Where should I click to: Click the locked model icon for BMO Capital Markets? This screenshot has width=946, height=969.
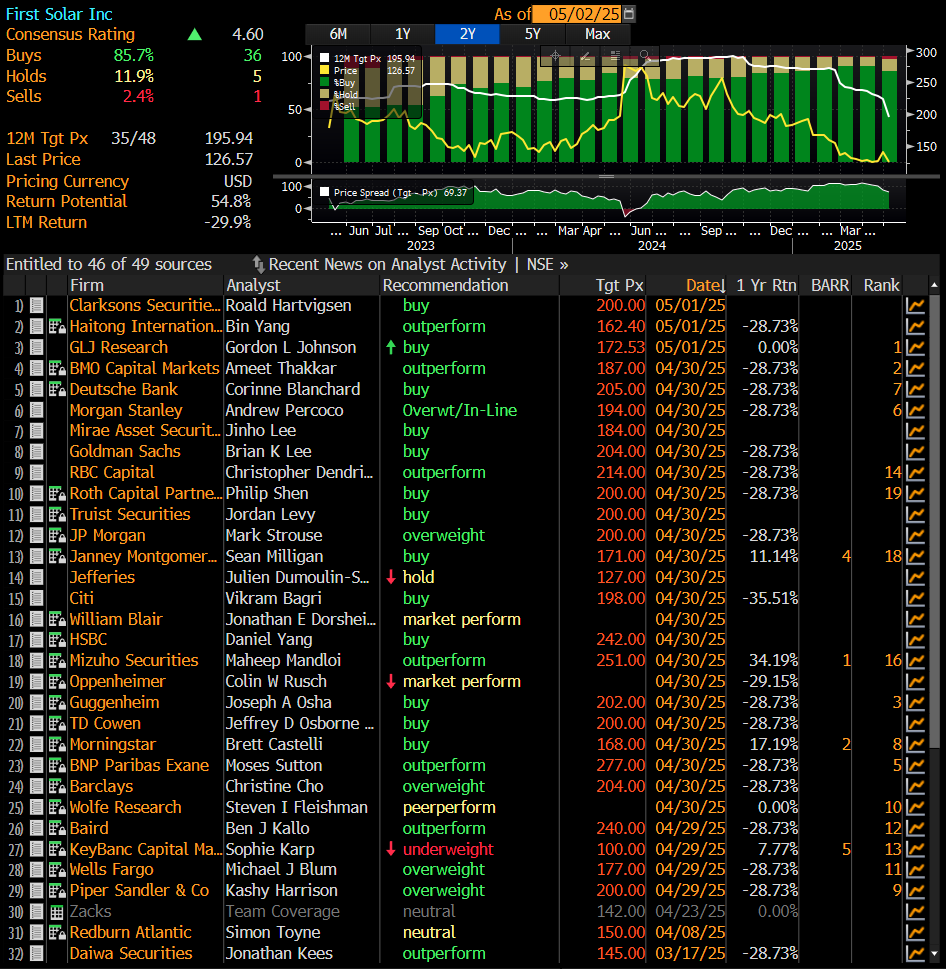[57, 368]
